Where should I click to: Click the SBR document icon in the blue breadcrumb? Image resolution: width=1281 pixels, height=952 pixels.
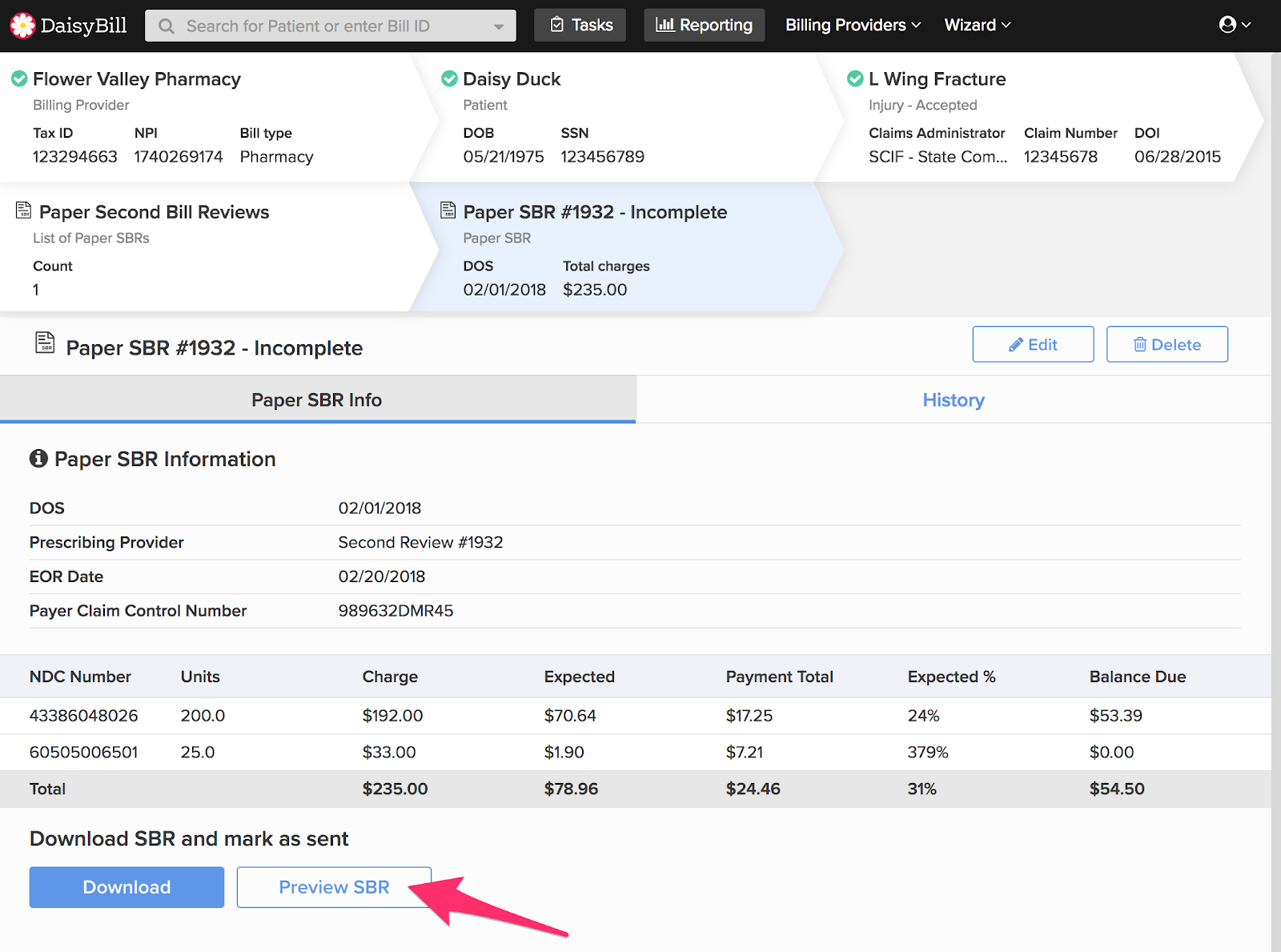click(448, 210)
